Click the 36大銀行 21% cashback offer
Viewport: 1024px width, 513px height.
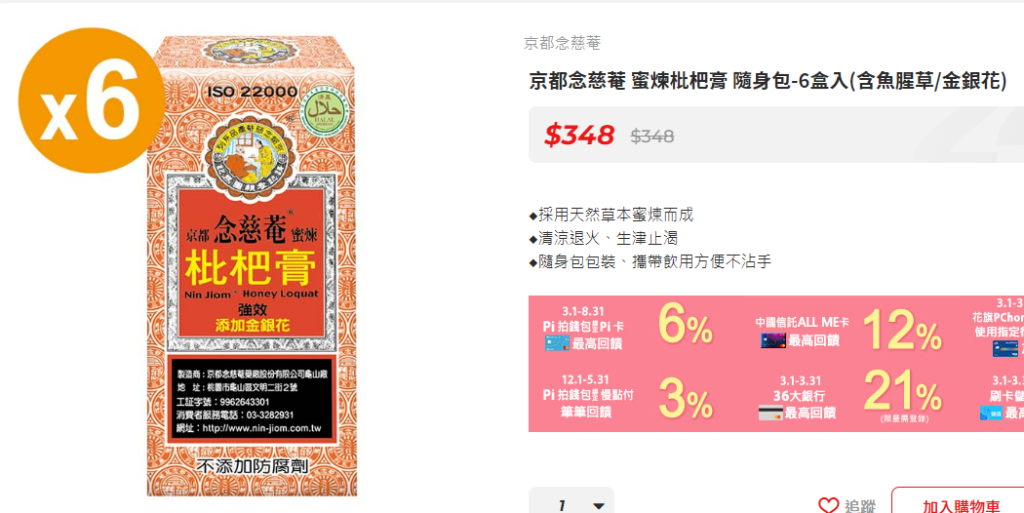[850, 397]
